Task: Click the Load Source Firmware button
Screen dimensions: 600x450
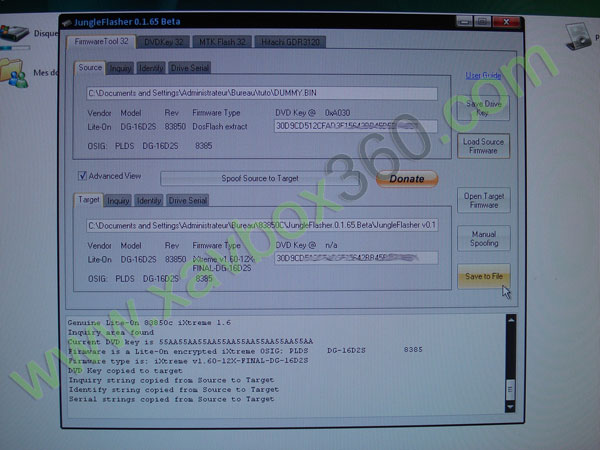Action: tap(483, 146)
